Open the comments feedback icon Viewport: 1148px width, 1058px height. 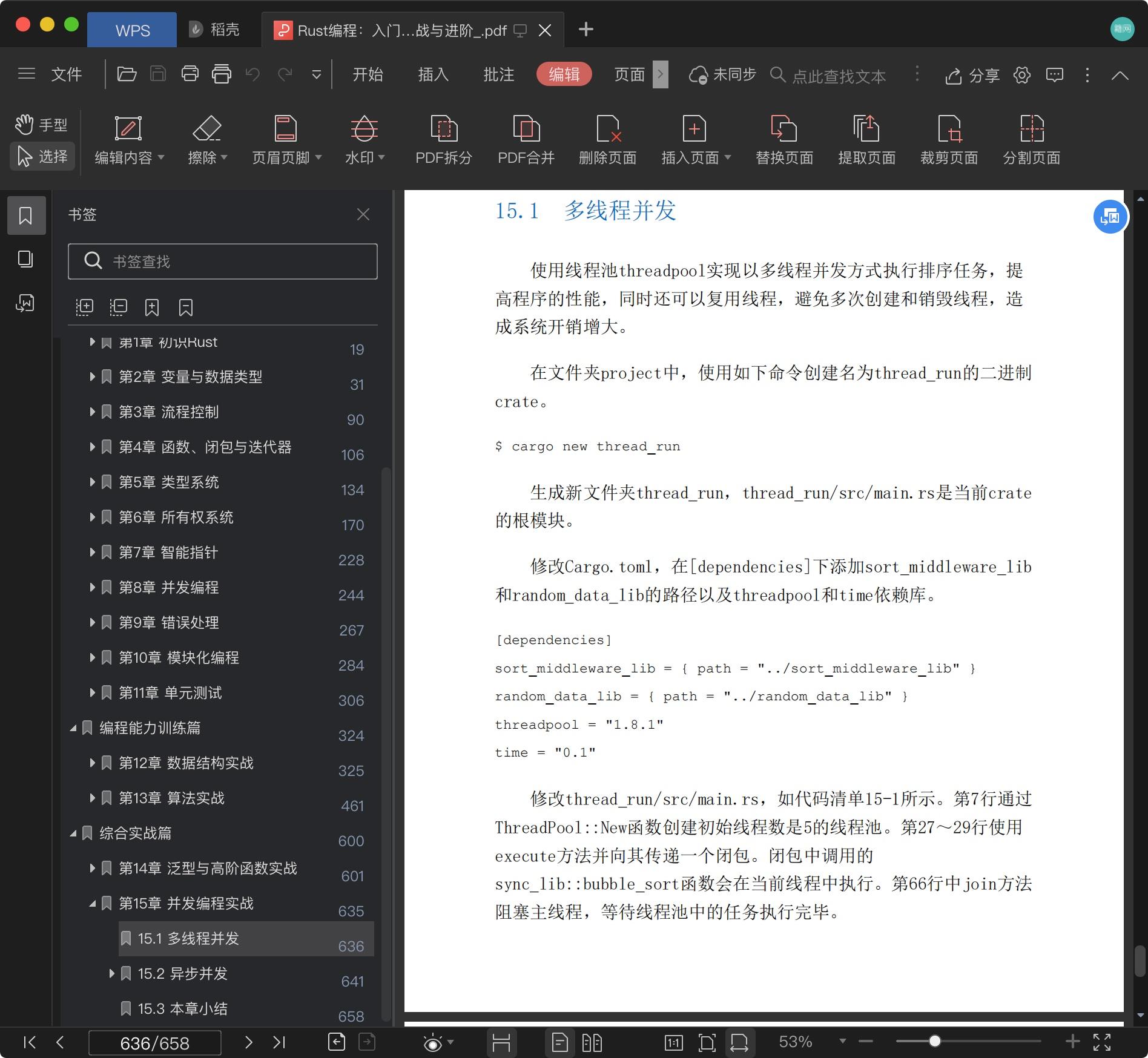click(x=1055, y=74)
